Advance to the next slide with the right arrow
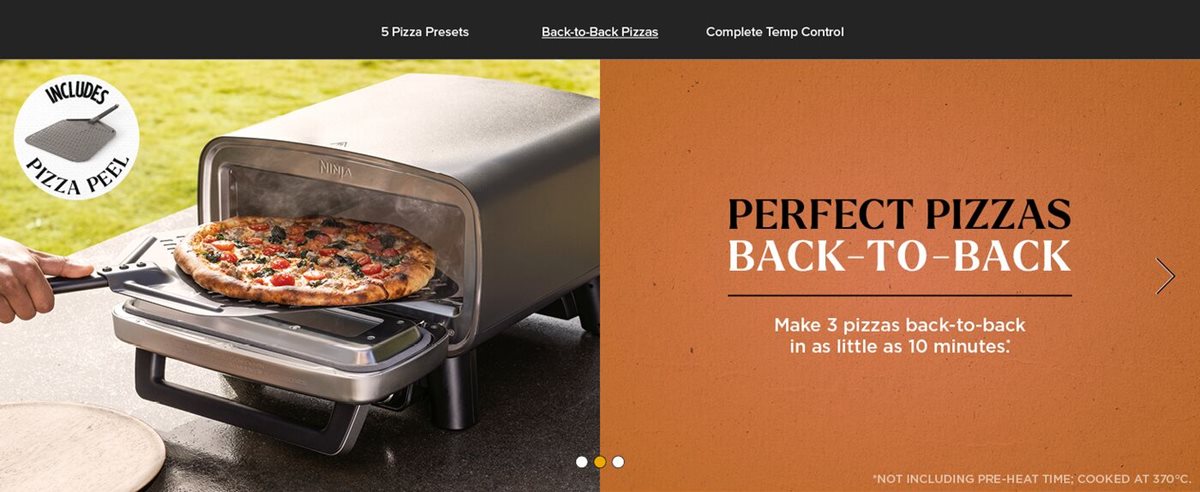Screen dimensions: 1200x492 click(x=1165, y=276)
